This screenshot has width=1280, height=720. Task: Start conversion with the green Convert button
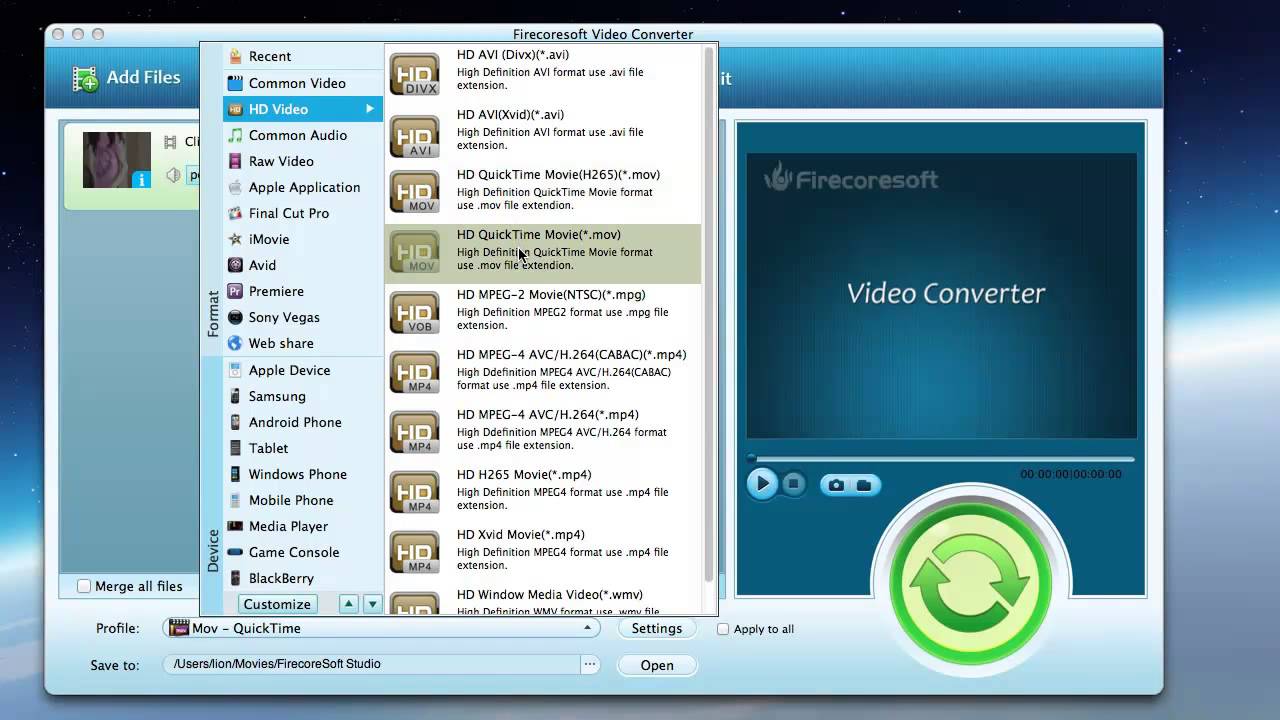pos(970,585)
